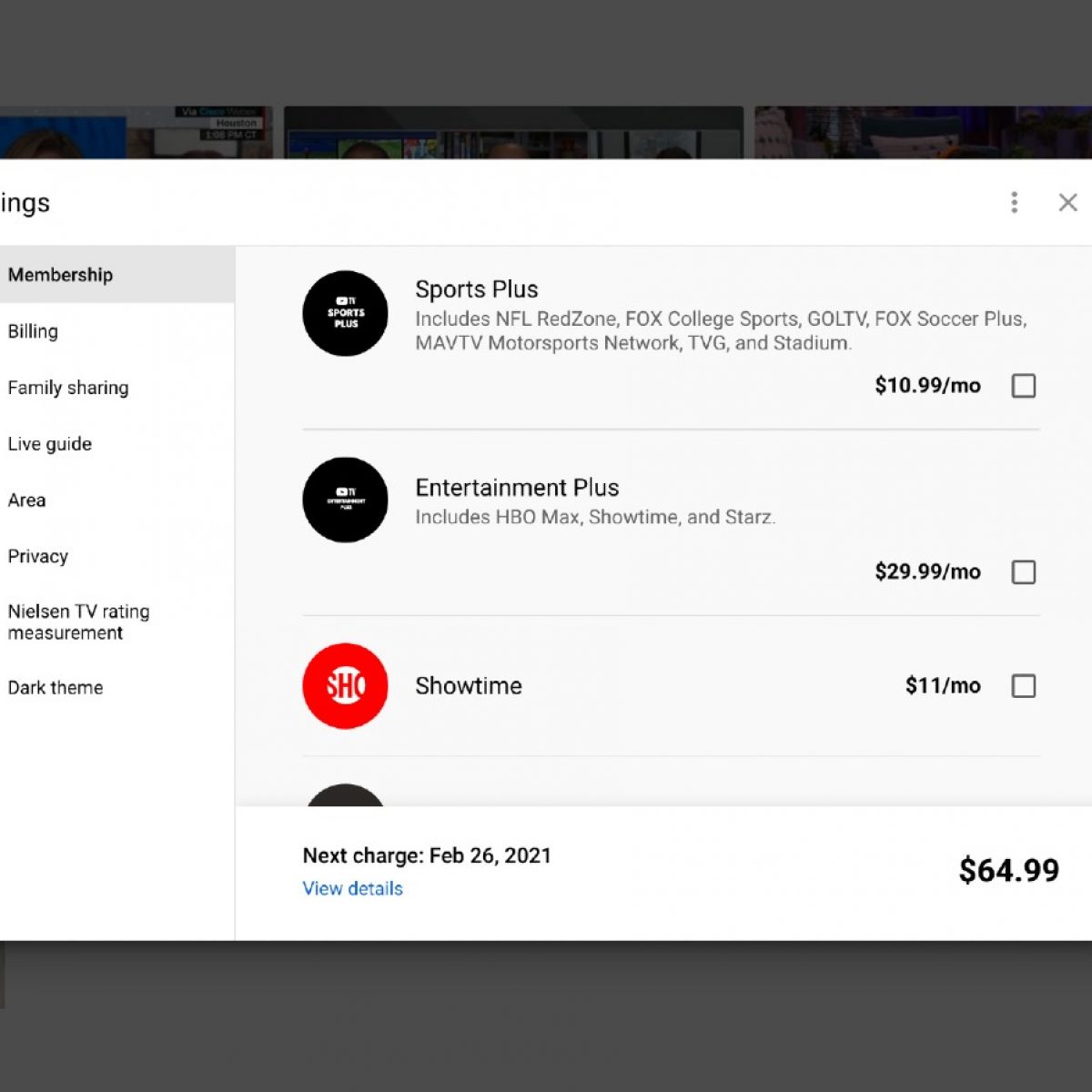Click the center video thumbnail behind dialog
The image size is (1092, 1092).
513,133
